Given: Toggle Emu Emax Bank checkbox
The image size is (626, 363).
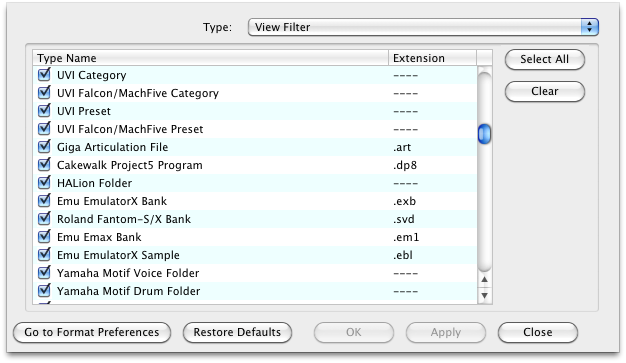Looking at the screenshot, I should [44, 236].
